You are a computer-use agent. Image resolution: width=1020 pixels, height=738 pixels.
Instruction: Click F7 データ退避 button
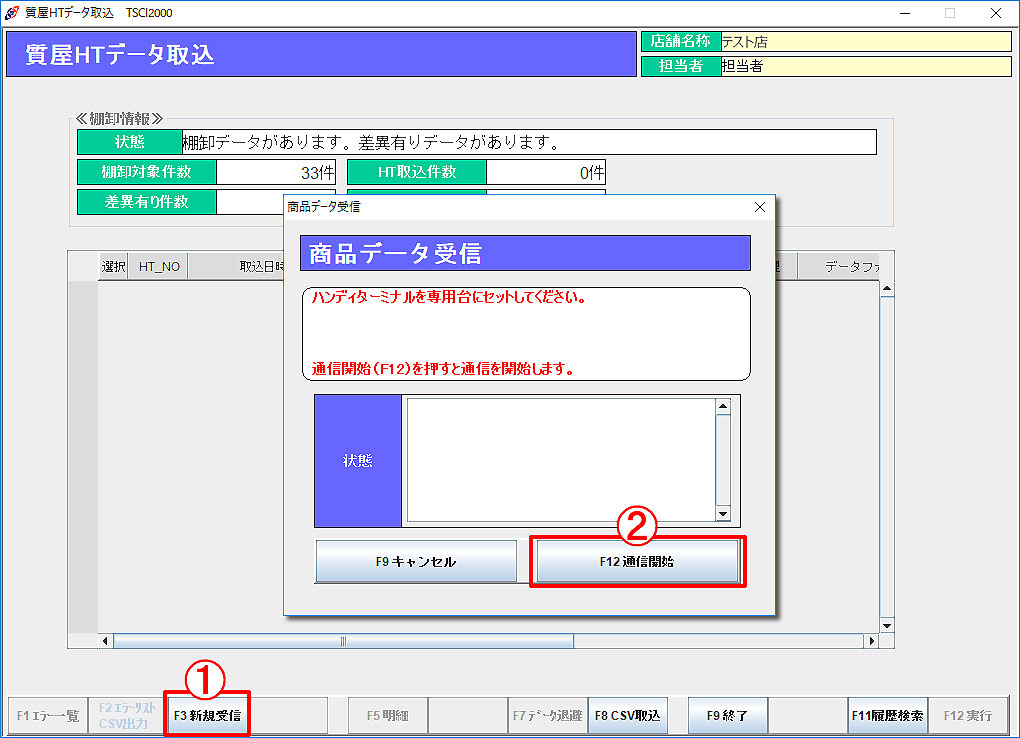547,715
